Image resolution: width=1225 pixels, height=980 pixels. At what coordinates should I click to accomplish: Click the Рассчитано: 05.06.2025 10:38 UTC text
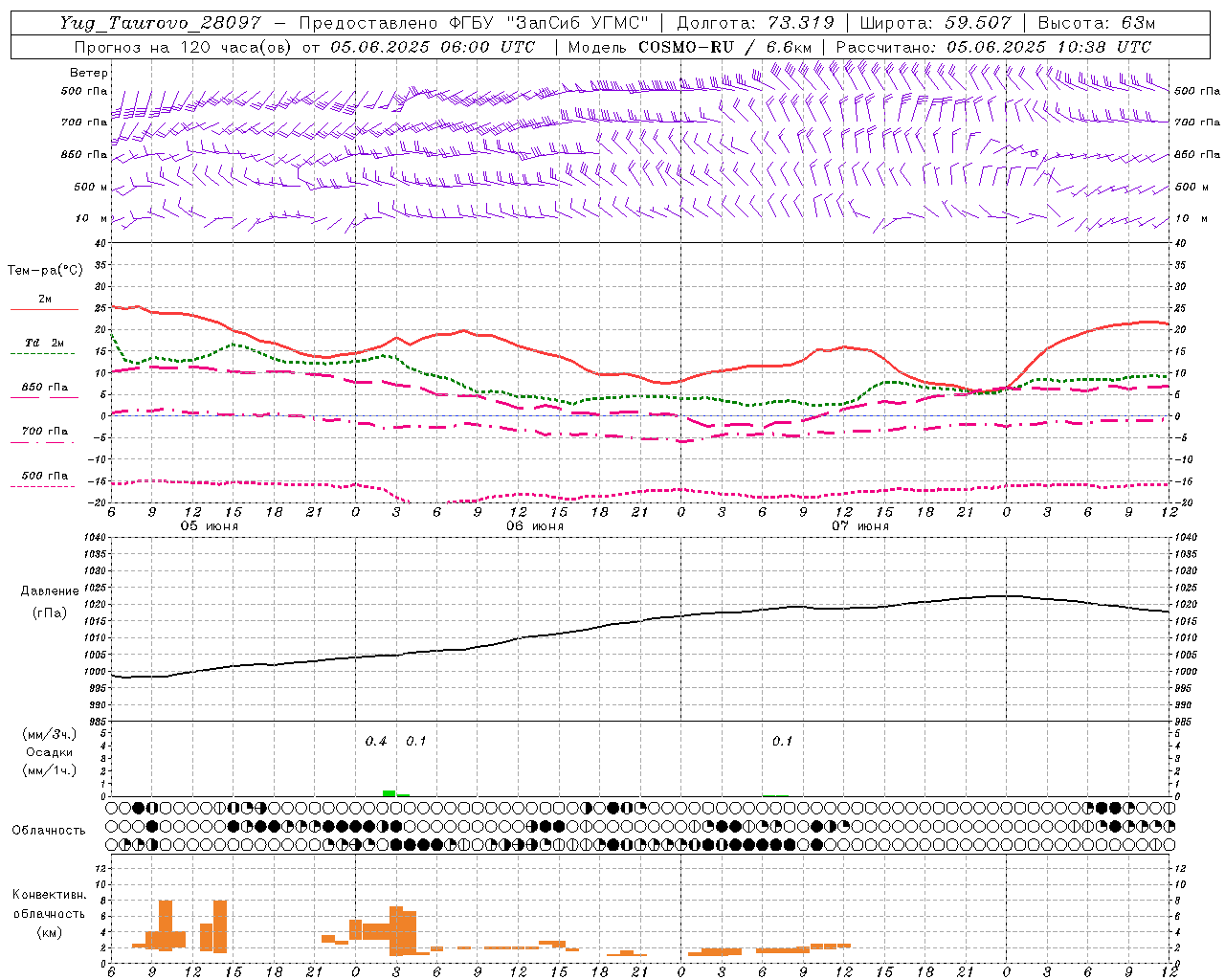[x=993, y=47]
